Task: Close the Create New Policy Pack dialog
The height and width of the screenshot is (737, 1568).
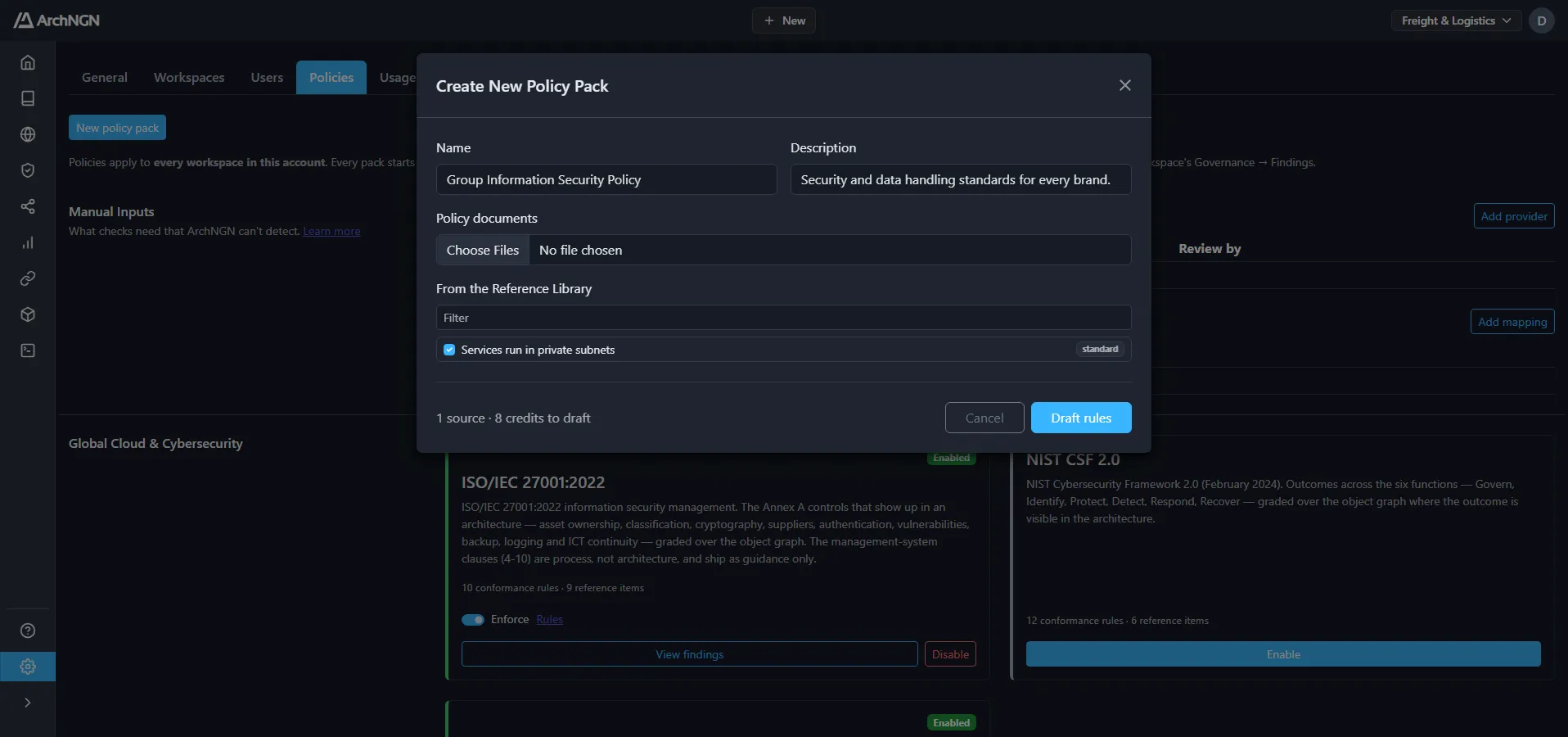Action: [1125, 85]
